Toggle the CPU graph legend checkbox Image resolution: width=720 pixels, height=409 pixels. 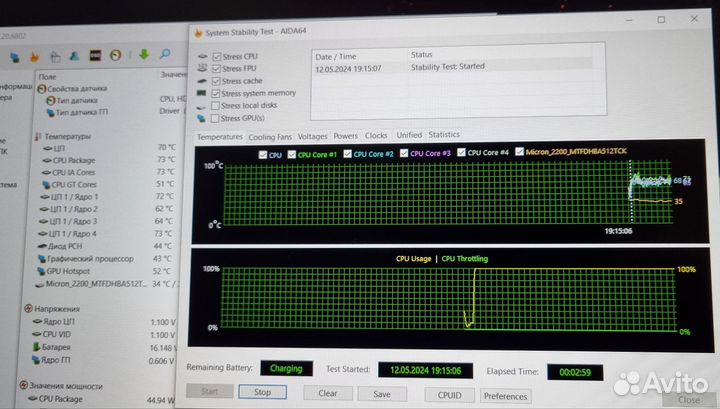point(263,155)
